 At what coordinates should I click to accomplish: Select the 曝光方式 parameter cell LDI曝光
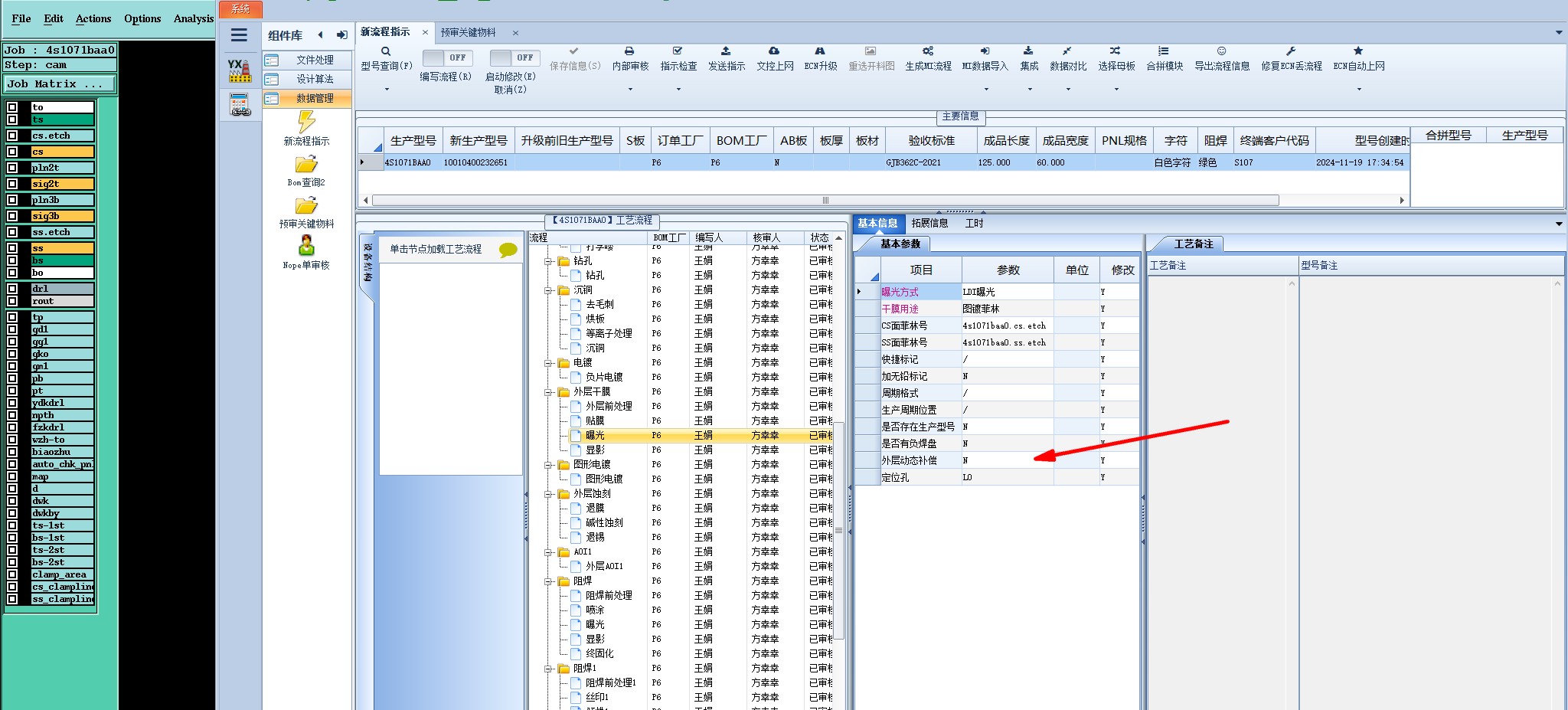click(x=1008, y=292)
